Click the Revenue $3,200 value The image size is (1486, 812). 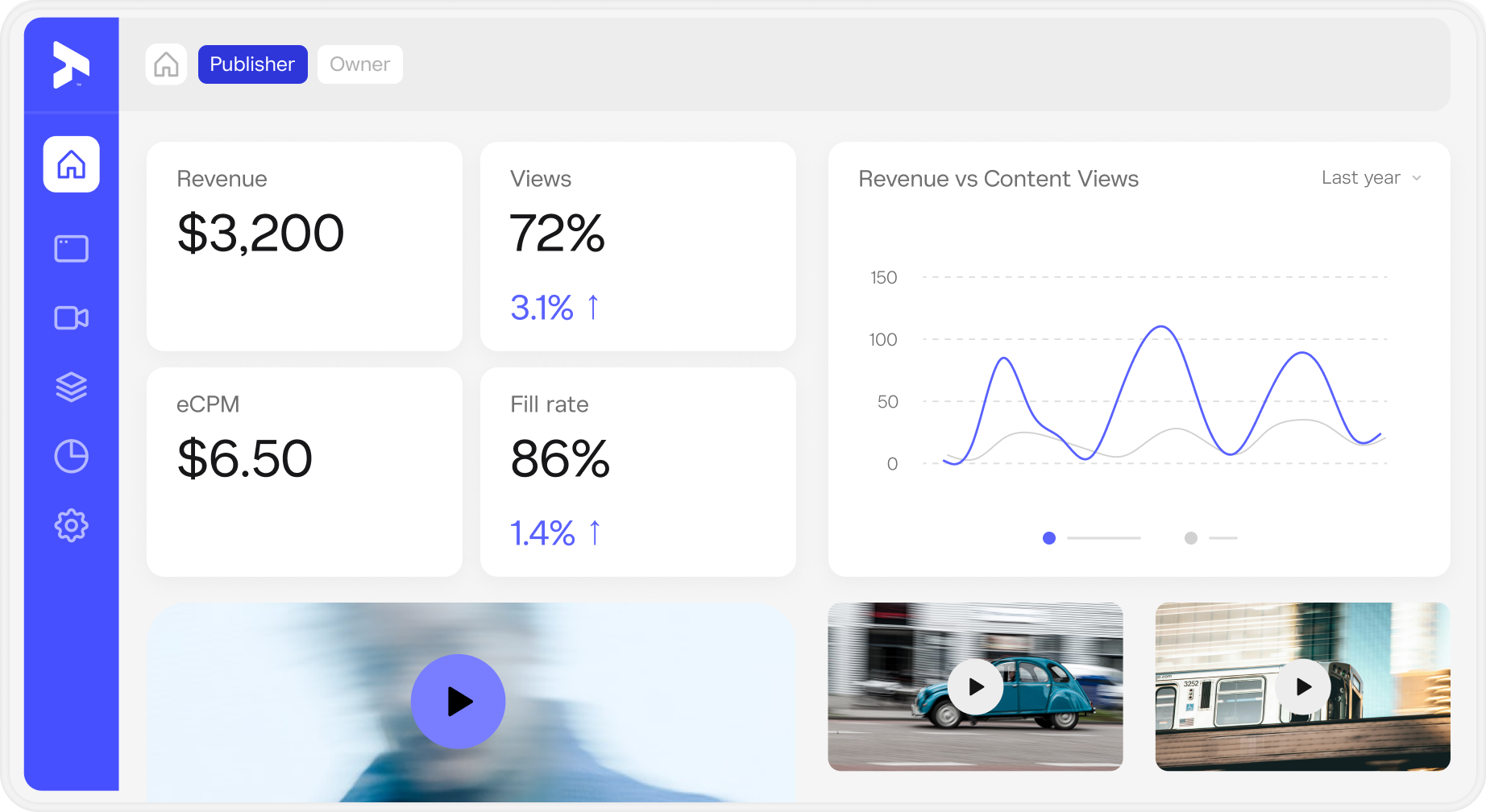[x=261, y=234]
